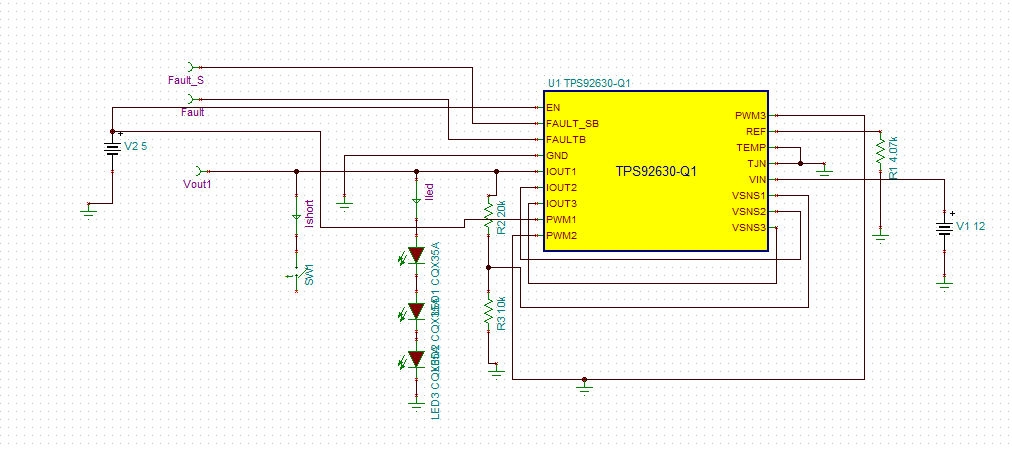Click the Fault_S net label text
Image resolution: width=1012 pixels, height=450 pixels.
pos(186,80)
